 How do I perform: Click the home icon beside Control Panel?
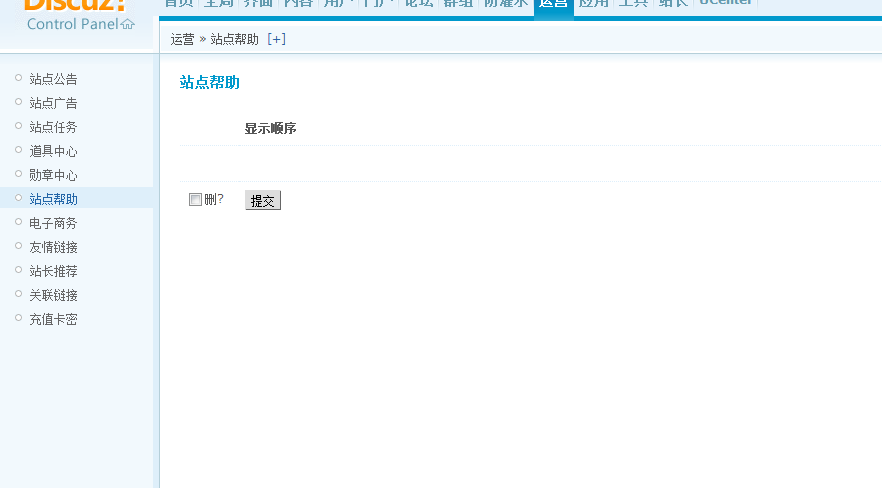click(127, 25)
